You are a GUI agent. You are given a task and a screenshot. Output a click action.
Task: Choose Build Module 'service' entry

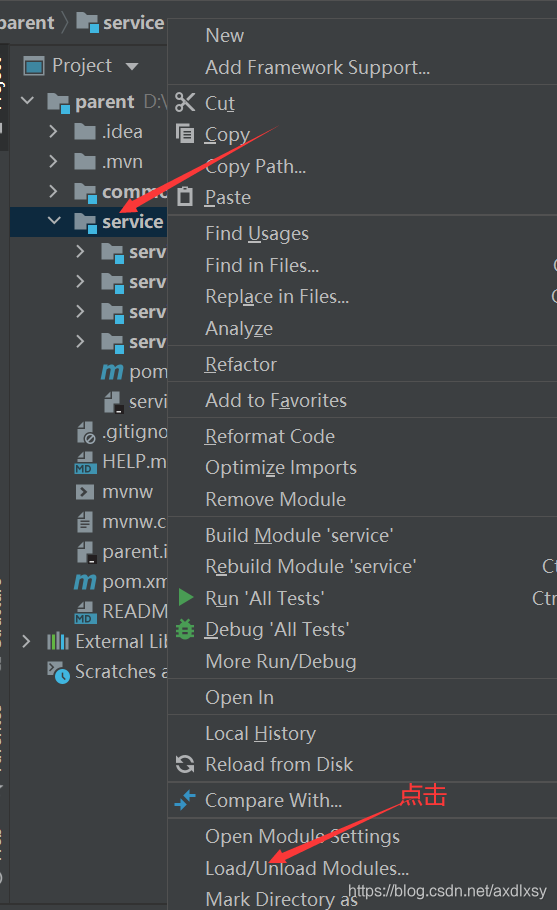tap(299, 535)
